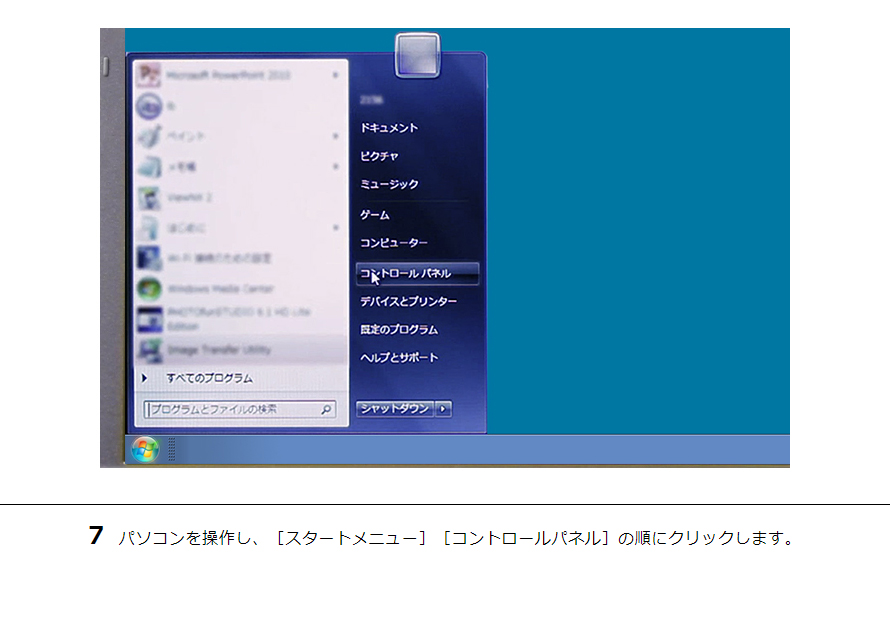Click the Image Transfer Utility icon

[x=149, y=350]
